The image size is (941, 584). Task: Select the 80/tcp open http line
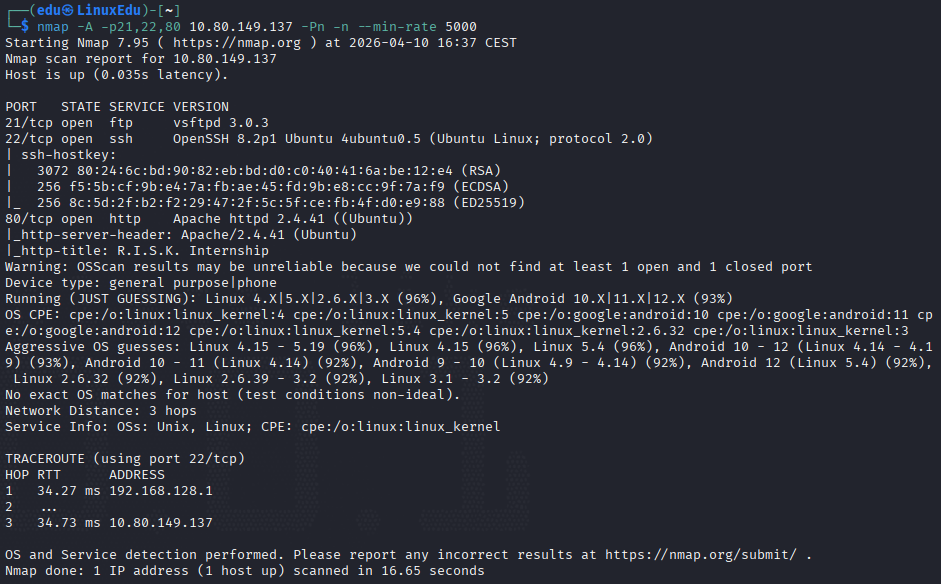point(209,218)
